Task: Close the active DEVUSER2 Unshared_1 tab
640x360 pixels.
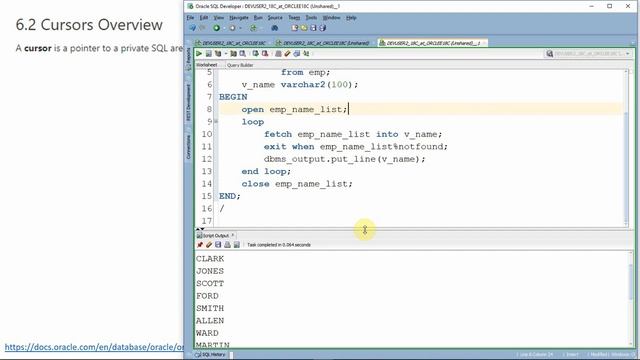Action: point(484,43)
